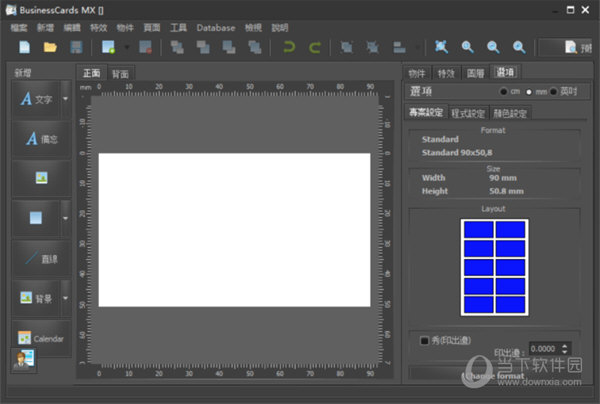Select the cm unit radio button
The width and height of the screenshot is (600, 404).
pos(503,92)
